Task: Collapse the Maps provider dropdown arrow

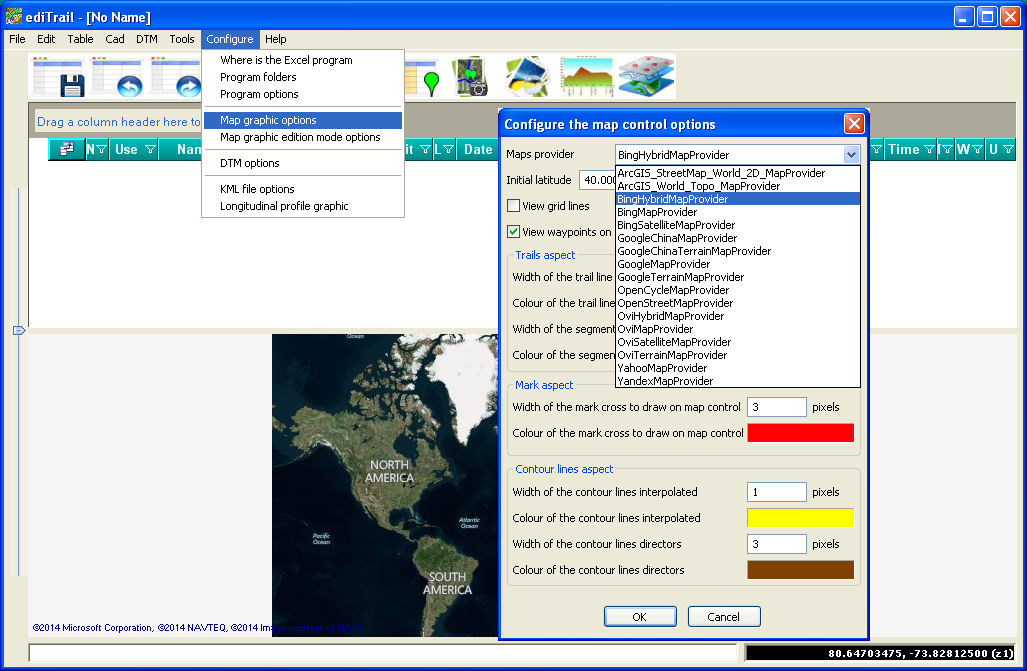Action: click(851, 155)
